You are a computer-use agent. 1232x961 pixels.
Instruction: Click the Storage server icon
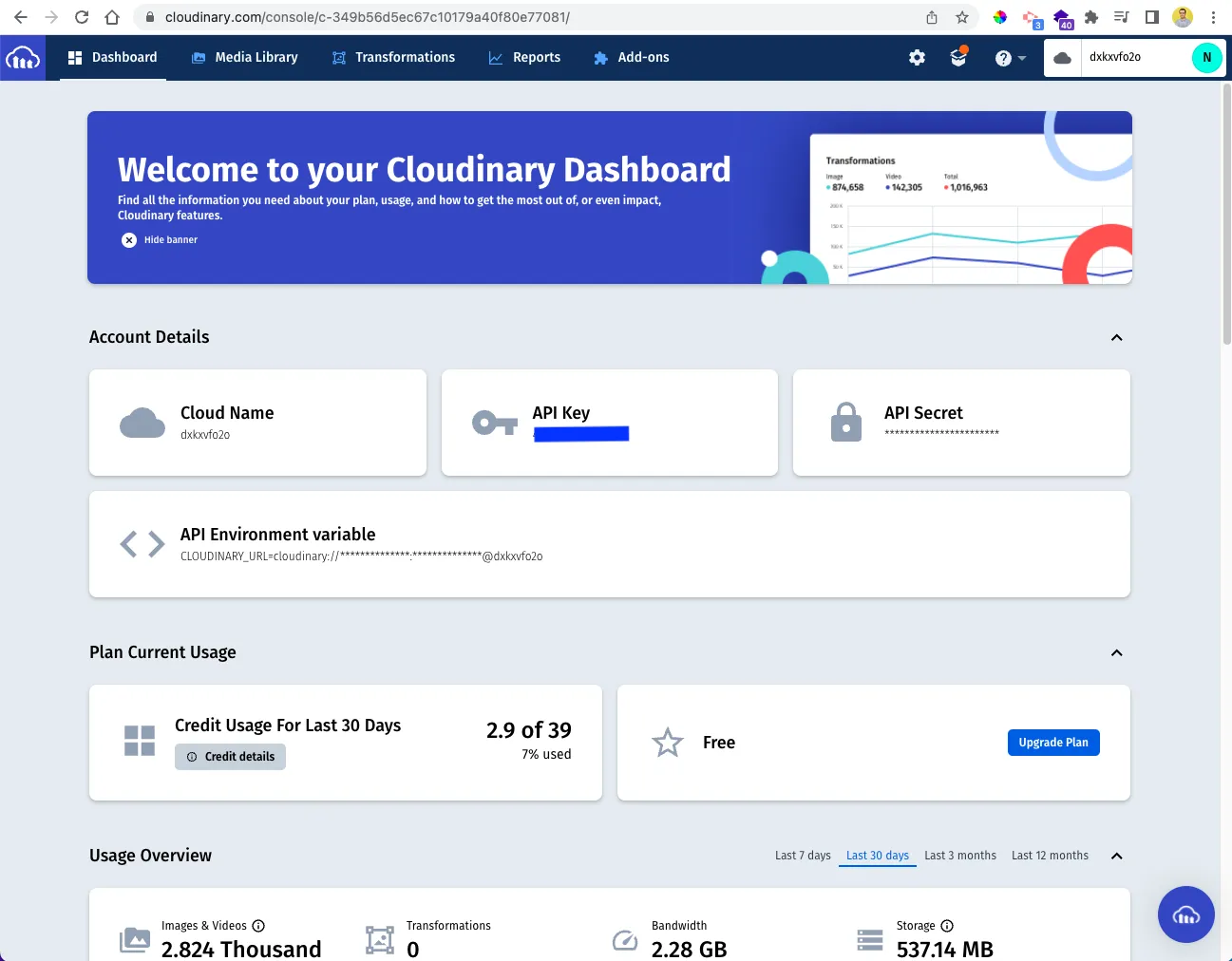coord(870,940)
